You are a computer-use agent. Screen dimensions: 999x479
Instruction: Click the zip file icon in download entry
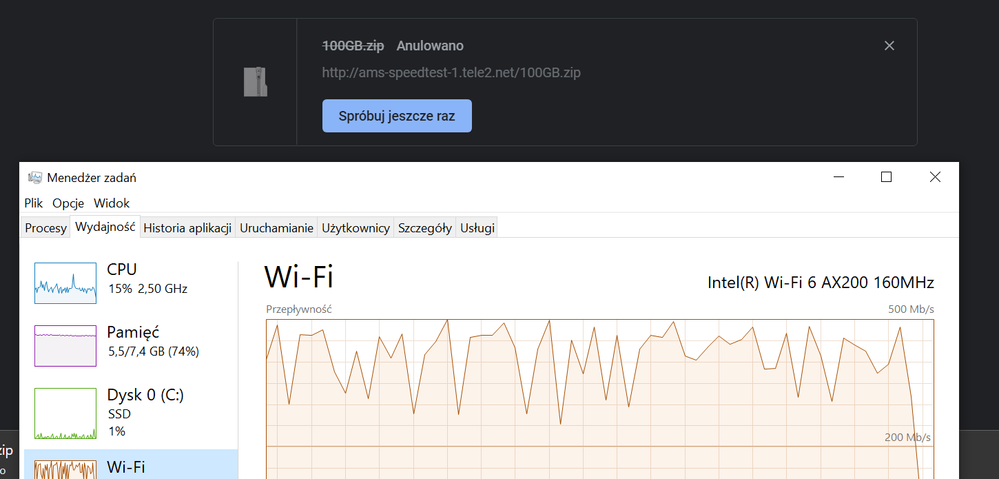click(255, 81)
